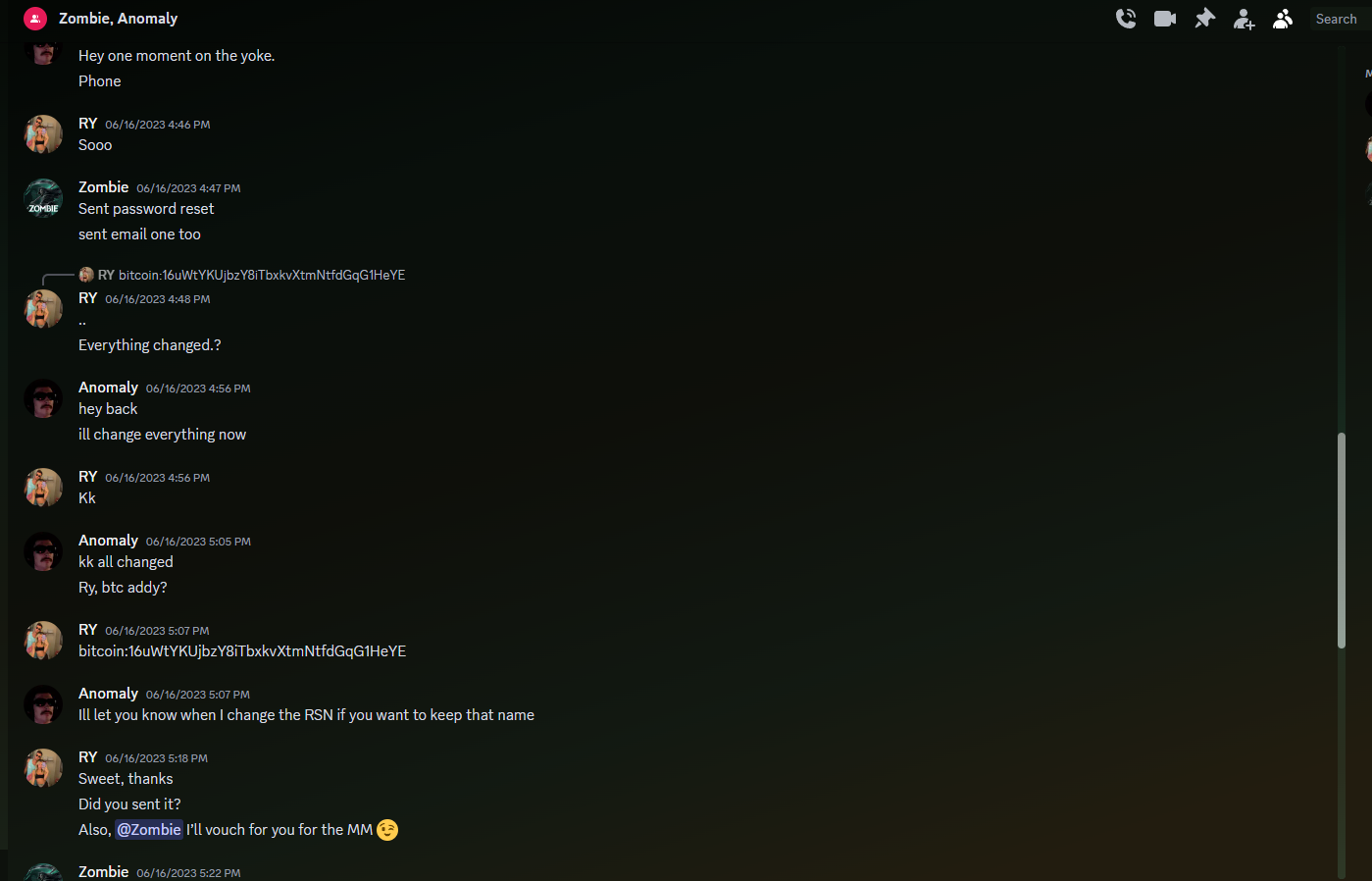
Task: Toggle the member list icon
Action: (1283, 19)
